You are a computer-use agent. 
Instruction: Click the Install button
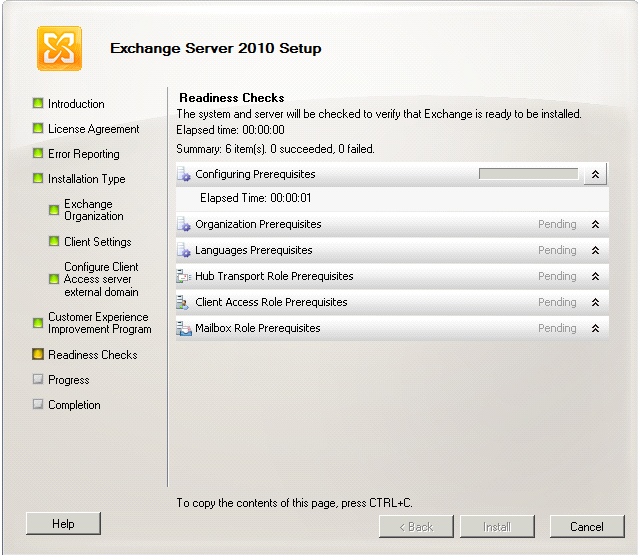coord(497,527)
